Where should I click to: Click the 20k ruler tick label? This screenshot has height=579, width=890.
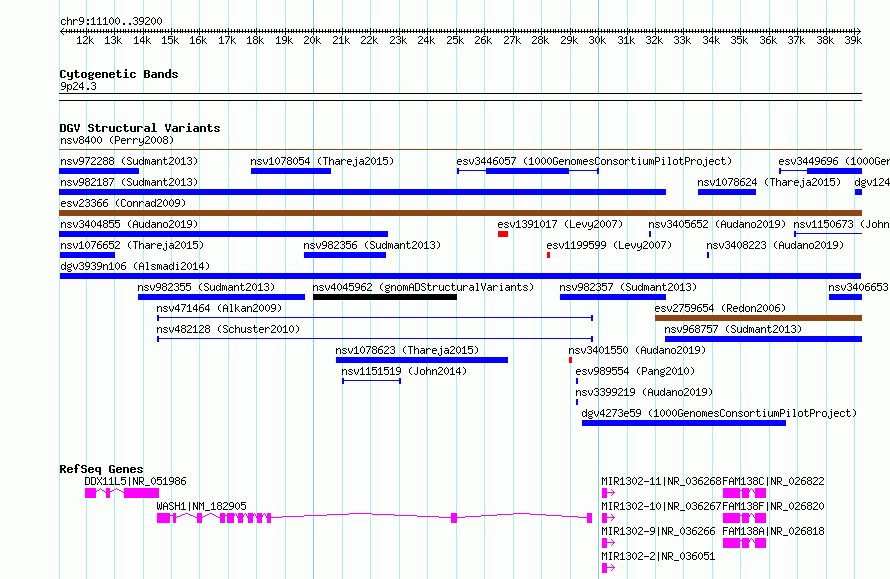click(x=312, y=40)
